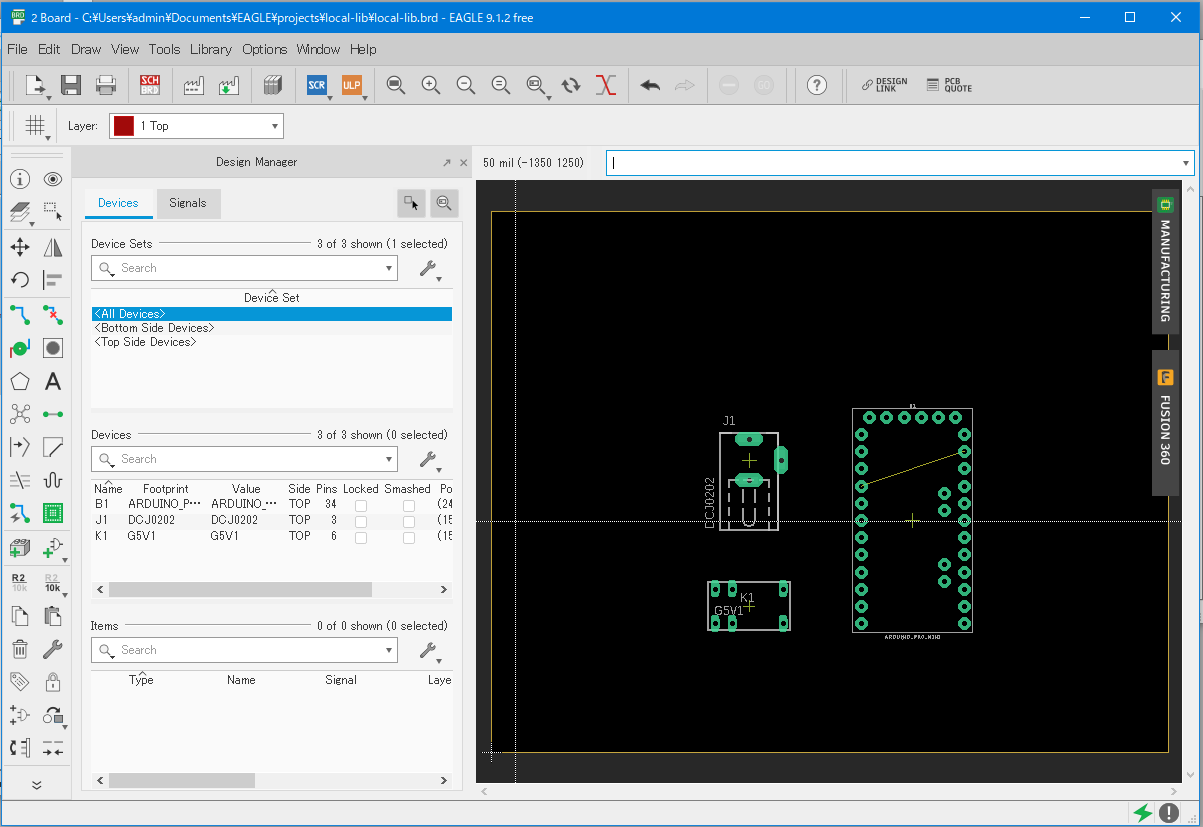Toggle Locked checkbox for J1
Viewport: 1203px width, 827px height.
tap(361, 521)
